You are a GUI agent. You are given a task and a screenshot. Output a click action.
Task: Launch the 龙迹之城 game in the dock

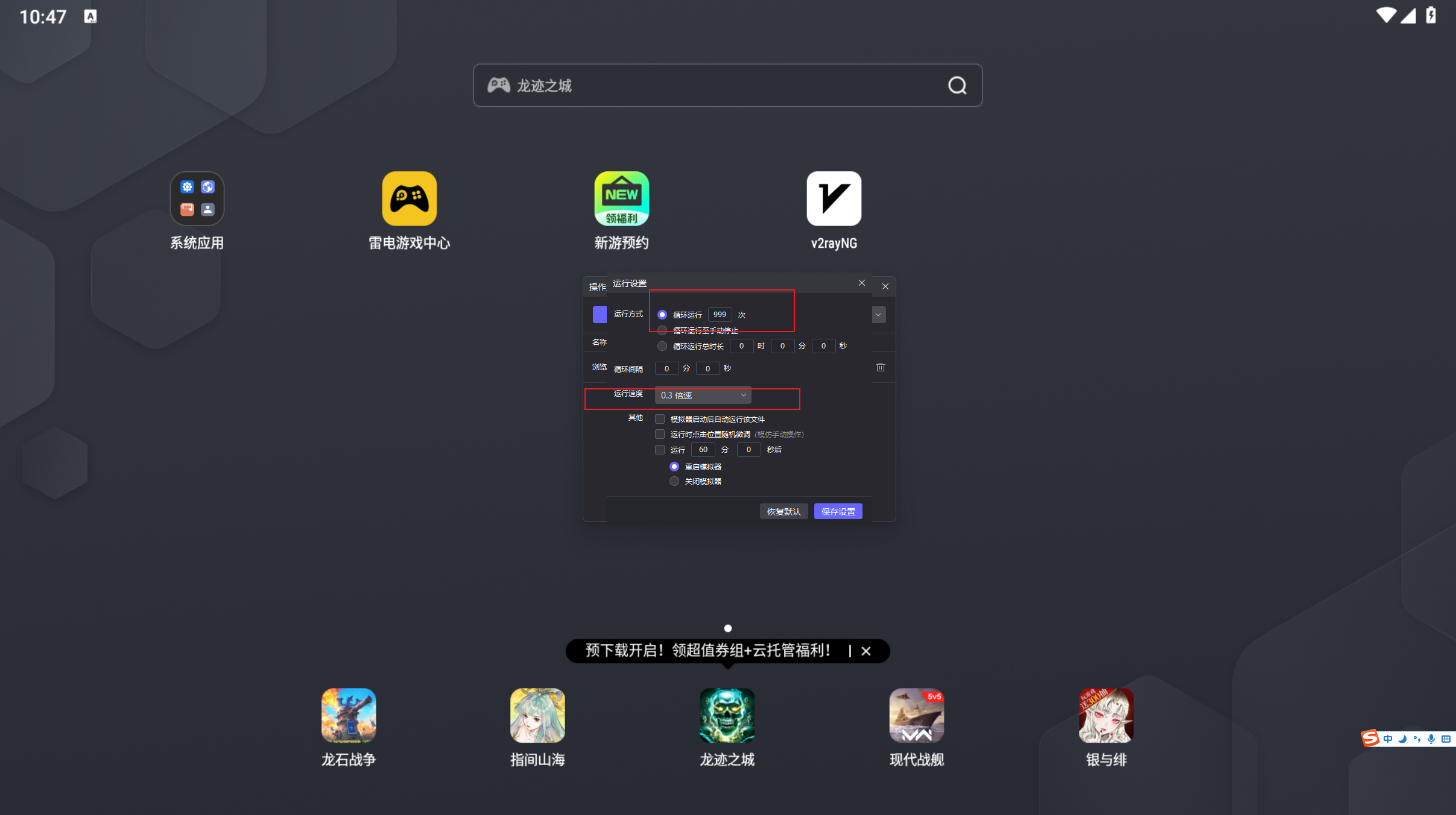click(x=727, y=716)
